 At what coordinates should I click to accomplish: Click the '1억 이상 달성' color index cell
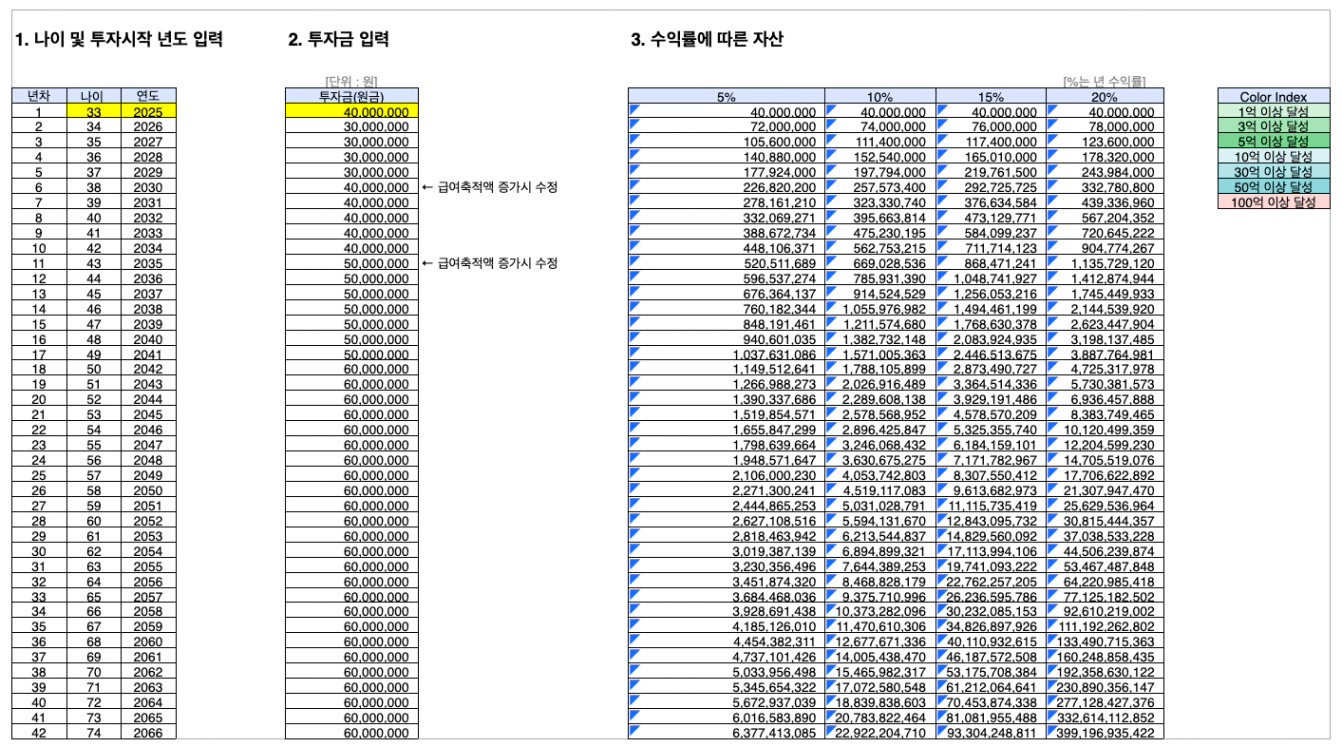pos(1273,112)
